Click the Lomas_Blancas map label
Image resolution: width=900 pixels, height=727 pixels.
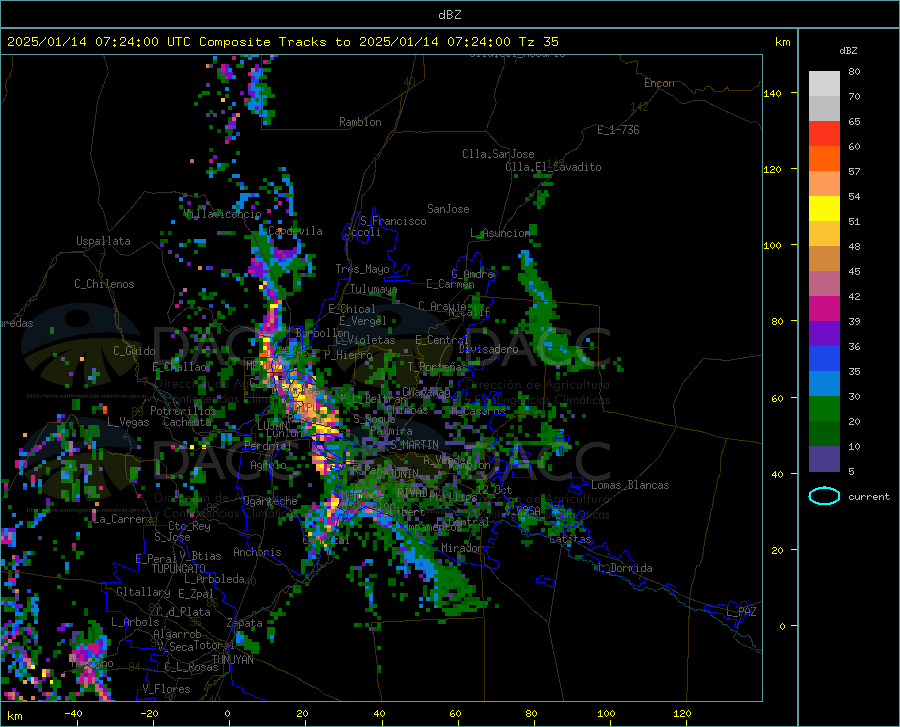pyautogui.click(x=630, y=485)
